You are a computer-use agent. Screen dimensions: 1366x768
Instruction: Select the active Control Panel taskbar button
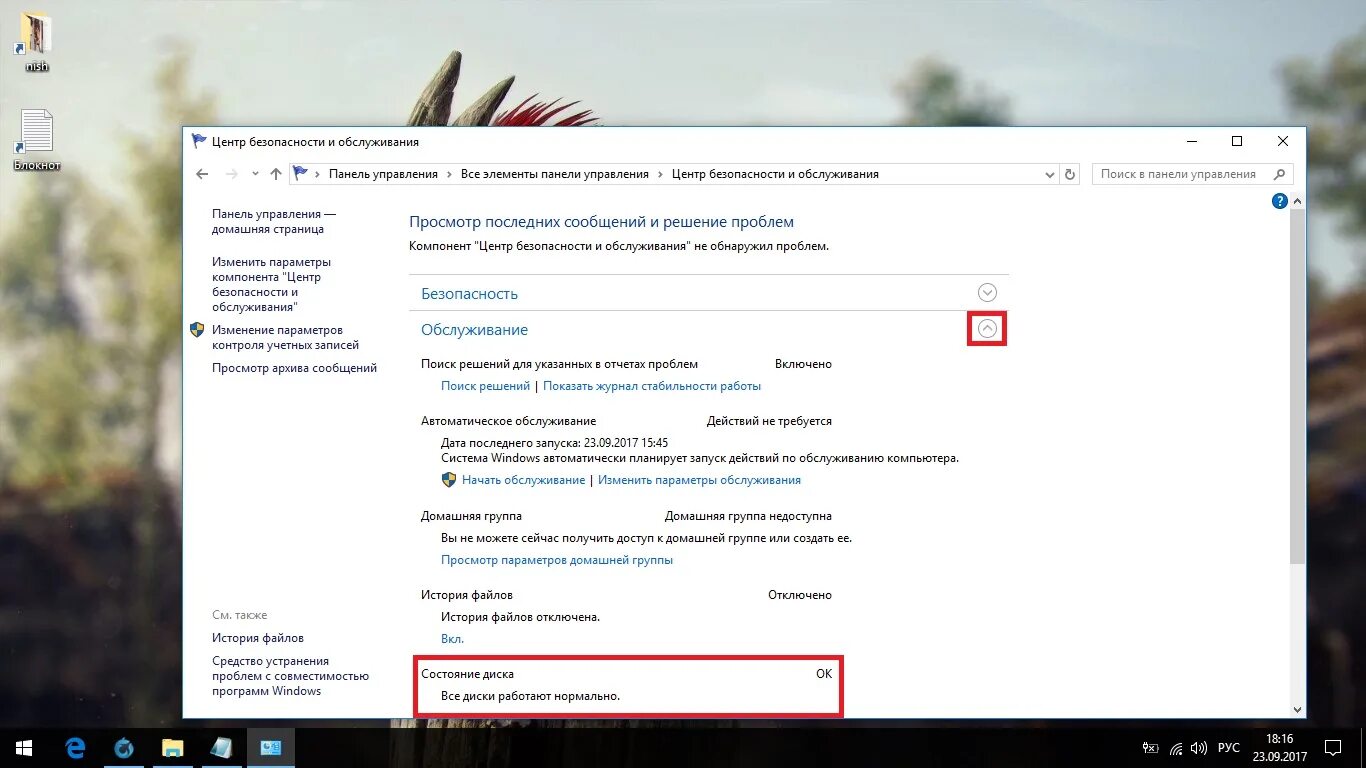point(270,747)
